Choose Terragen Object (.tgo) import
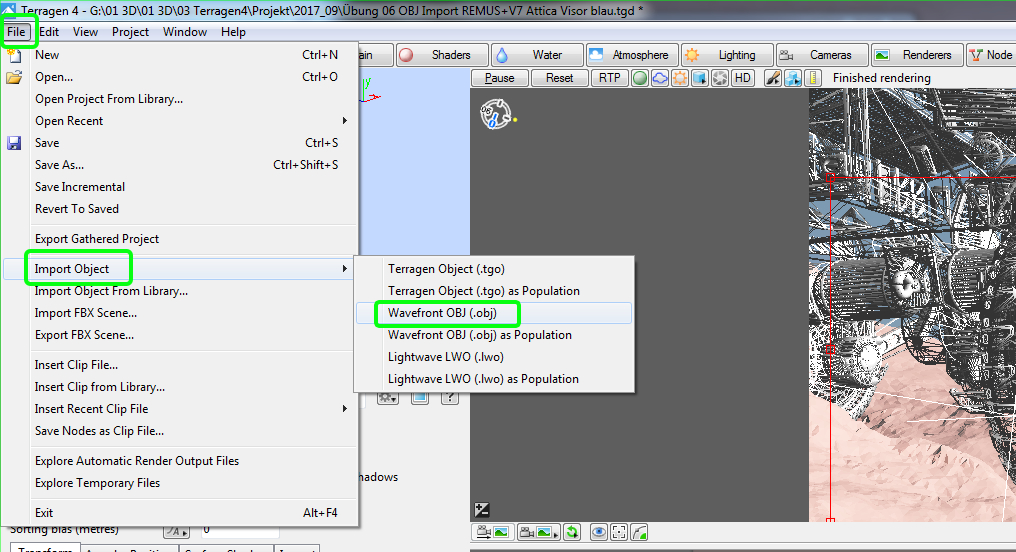Screen dimensions: 1016x552 coord(494,269)
